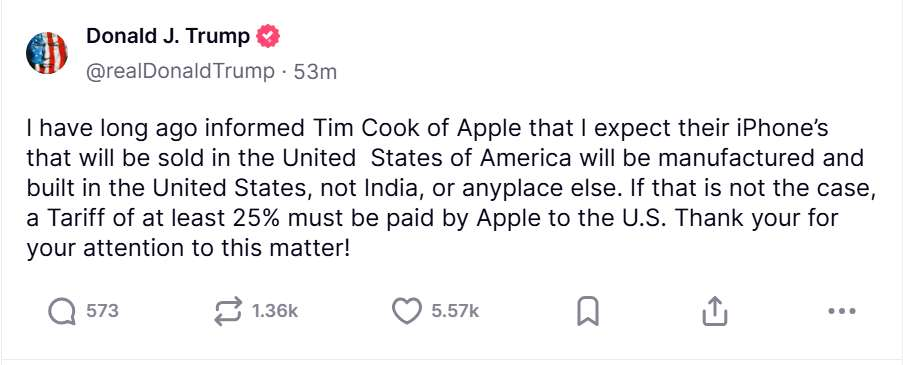The image size is (903, 365).
Task: Click the post line mentioning Tim Cook
Action: pyautogui.click(x=427, y=128)
